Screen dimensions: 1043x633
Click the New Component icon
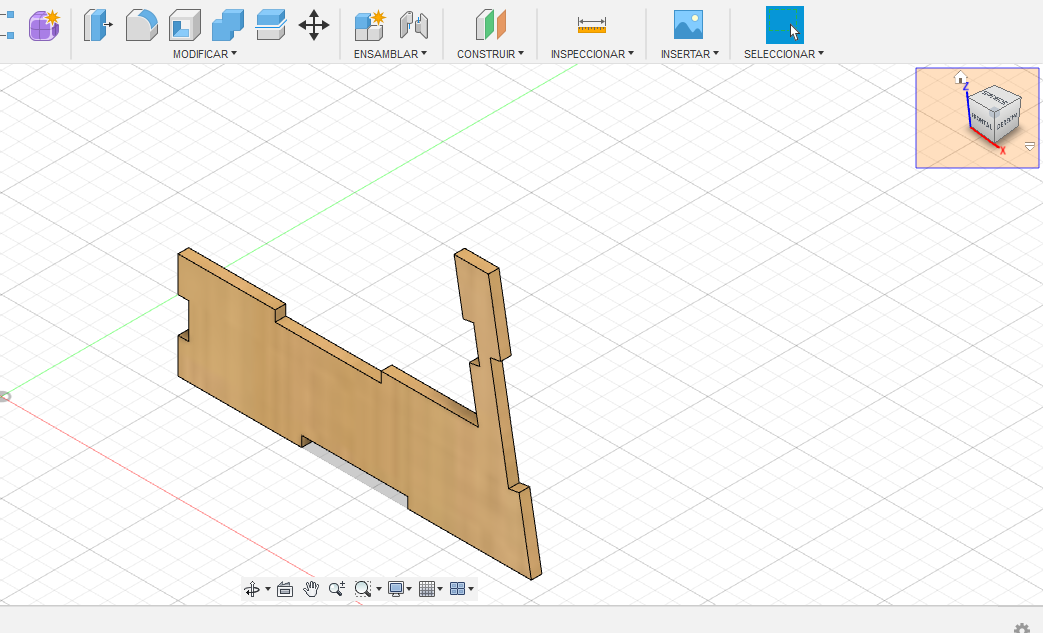point(370,25)
